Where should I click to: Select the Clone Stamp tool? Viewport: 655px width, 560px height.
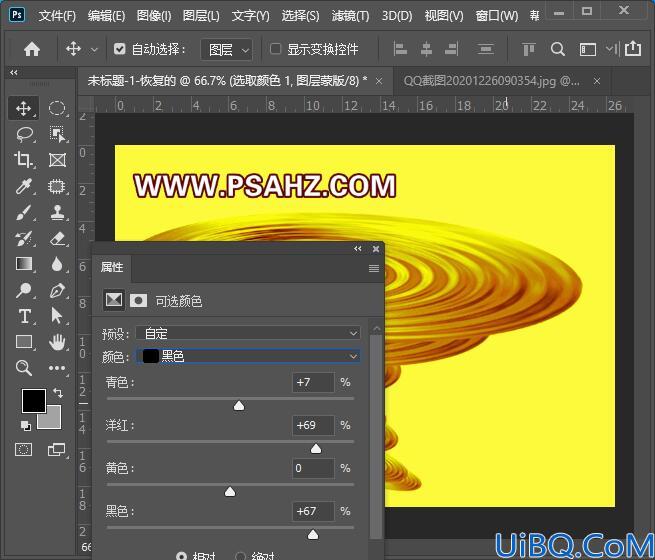[x=57, y=213]
